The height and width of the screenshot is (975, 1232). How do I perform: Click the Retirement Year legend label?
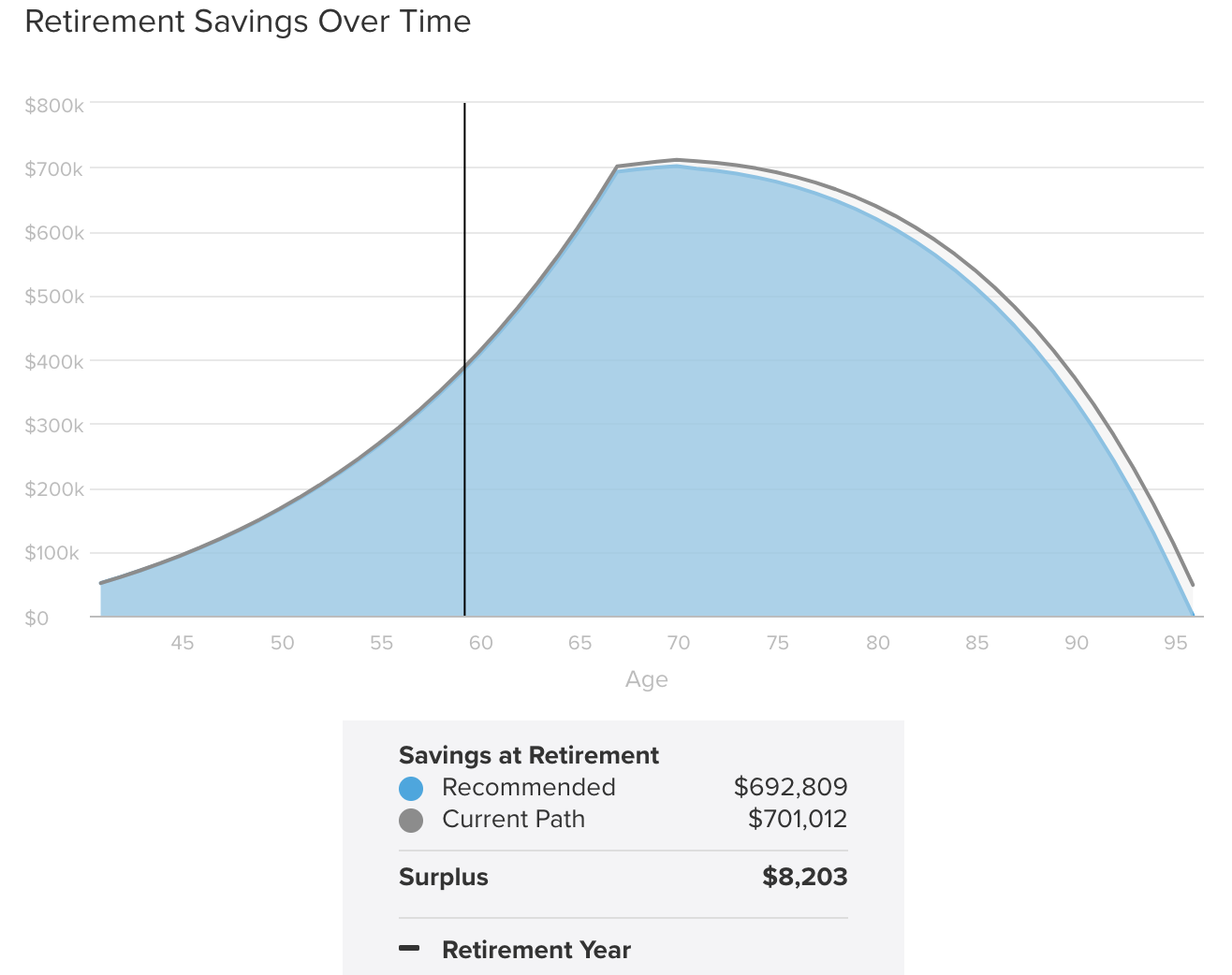536,950
